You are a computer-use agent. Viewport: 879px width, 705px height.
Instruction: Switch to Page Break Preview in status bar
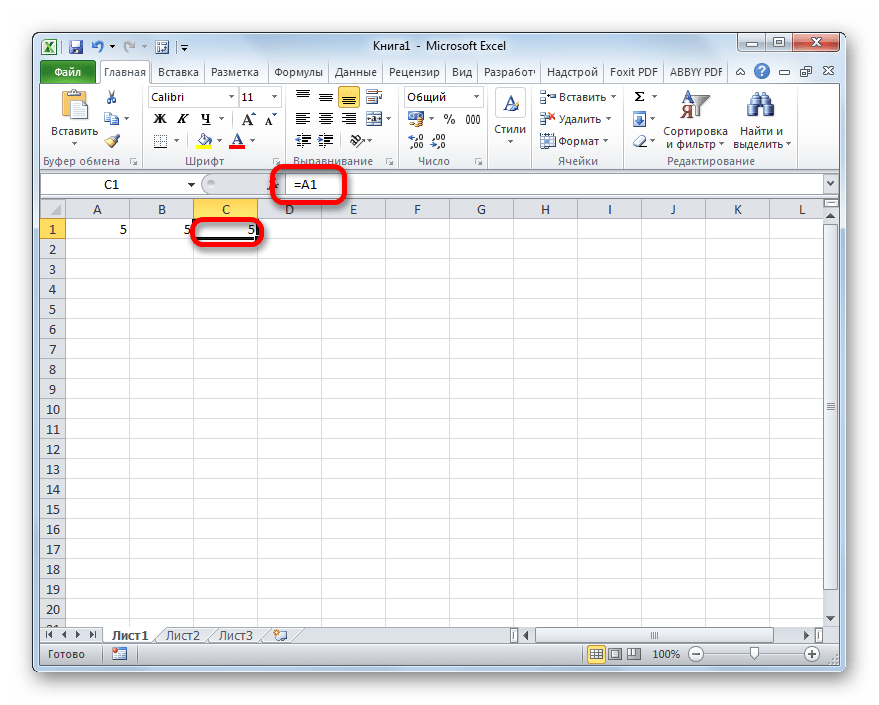[634, 654]
